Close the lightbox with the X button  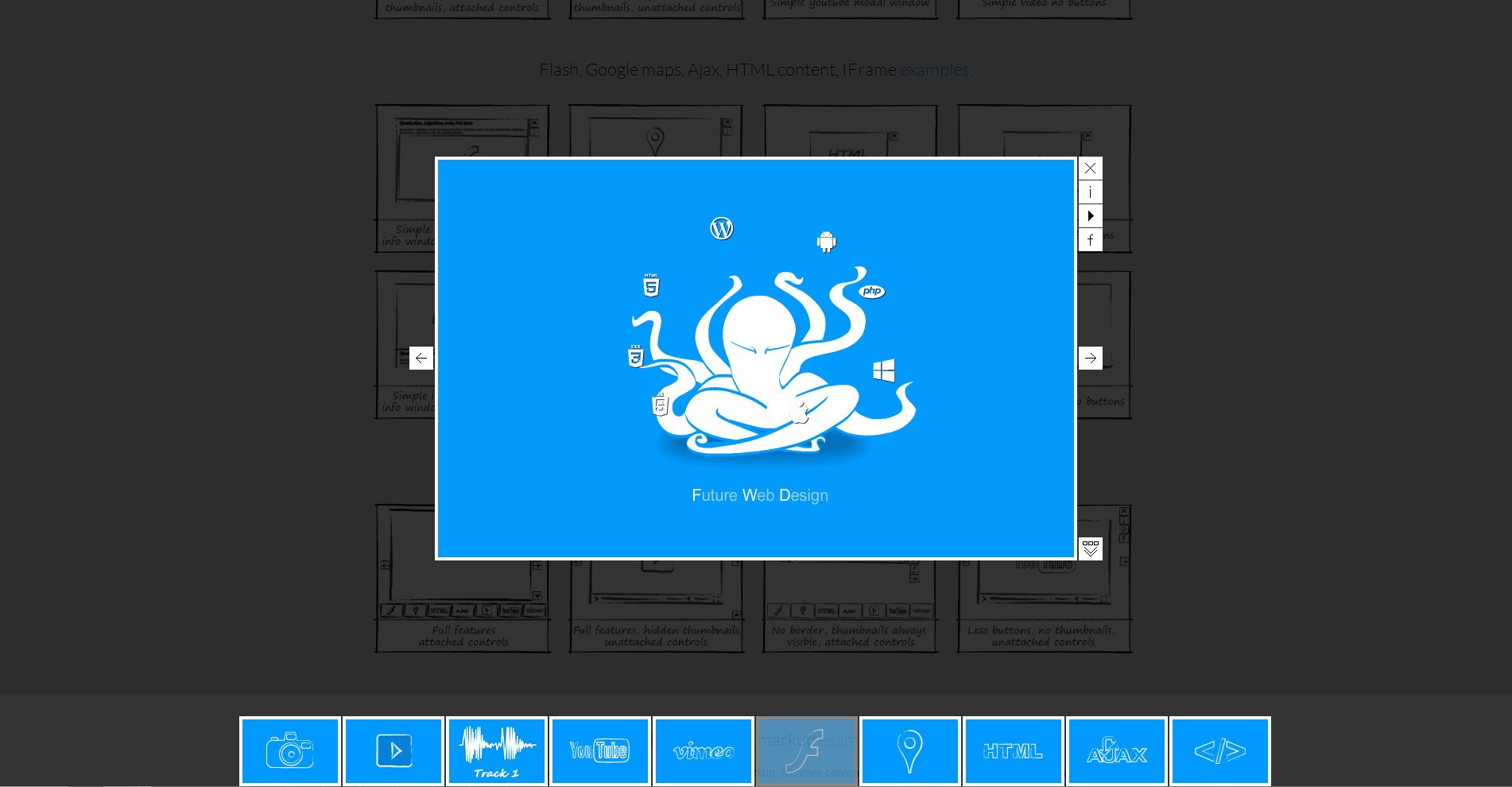pyautogui.click(x=1090, y=169)
